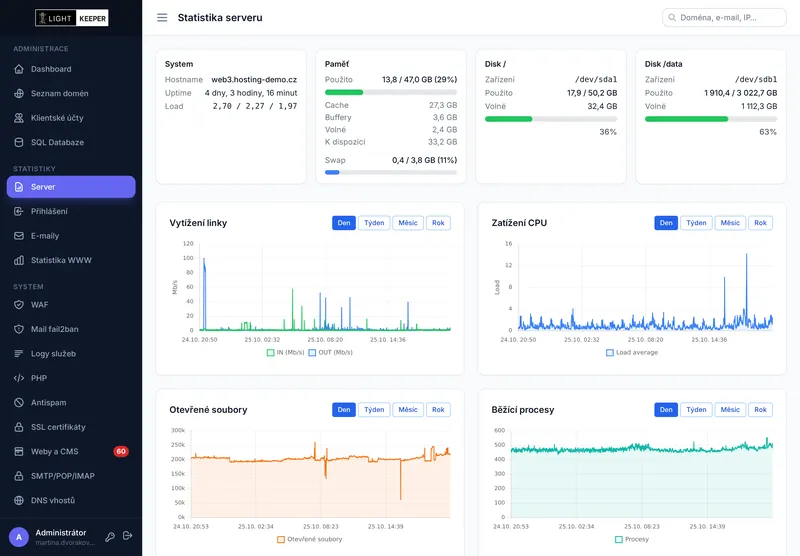
Task: Focus the Doména, e-mail, IP search field
Action: [724, 17]
